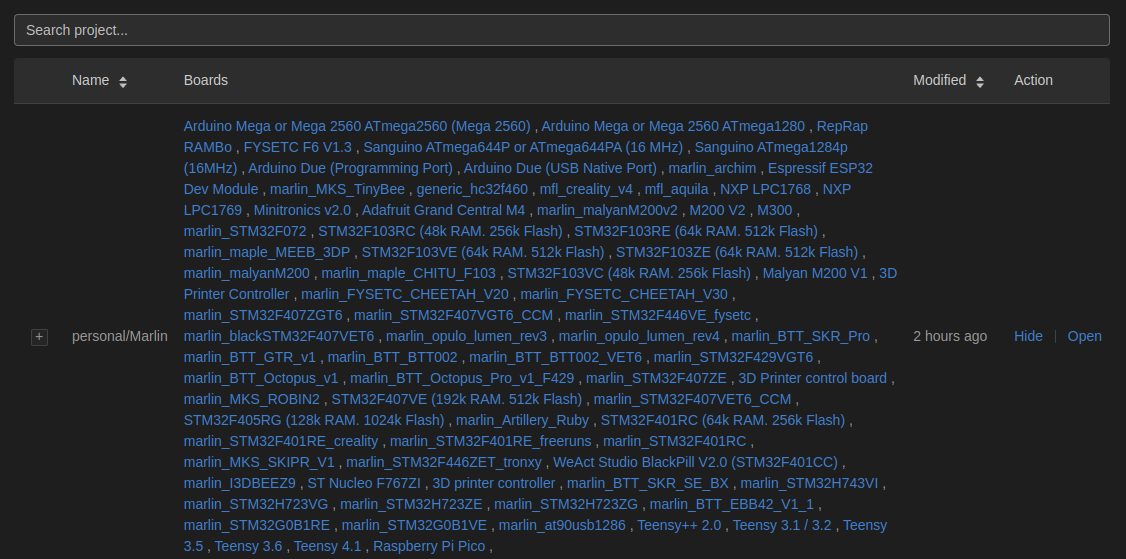Open WeAct Studio BlackPill V2.0 link
1126x559 pixels.
point(696,463)
